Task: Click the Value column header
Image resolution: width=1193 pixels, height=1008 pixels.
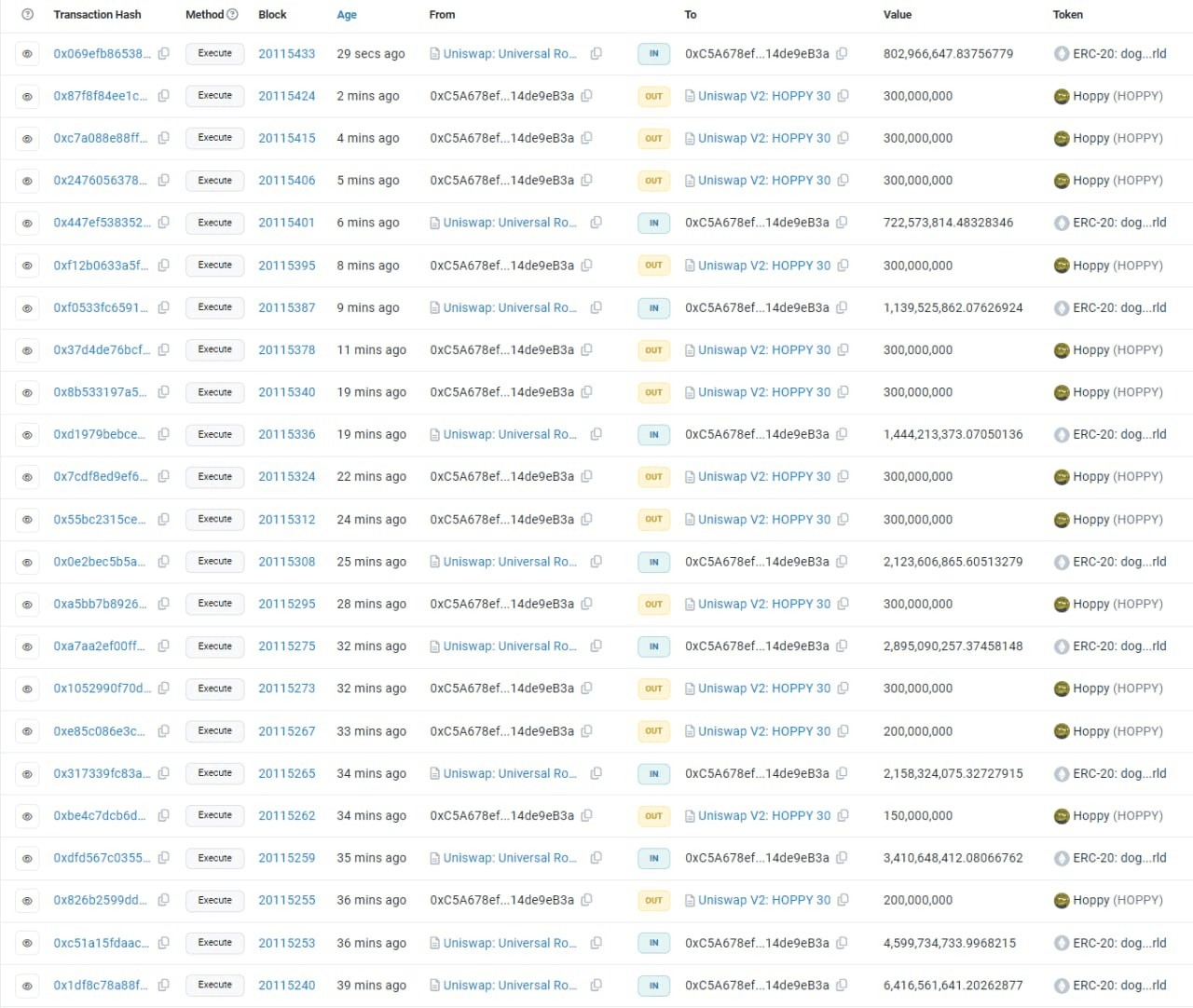Action: [x=898, y=15]
